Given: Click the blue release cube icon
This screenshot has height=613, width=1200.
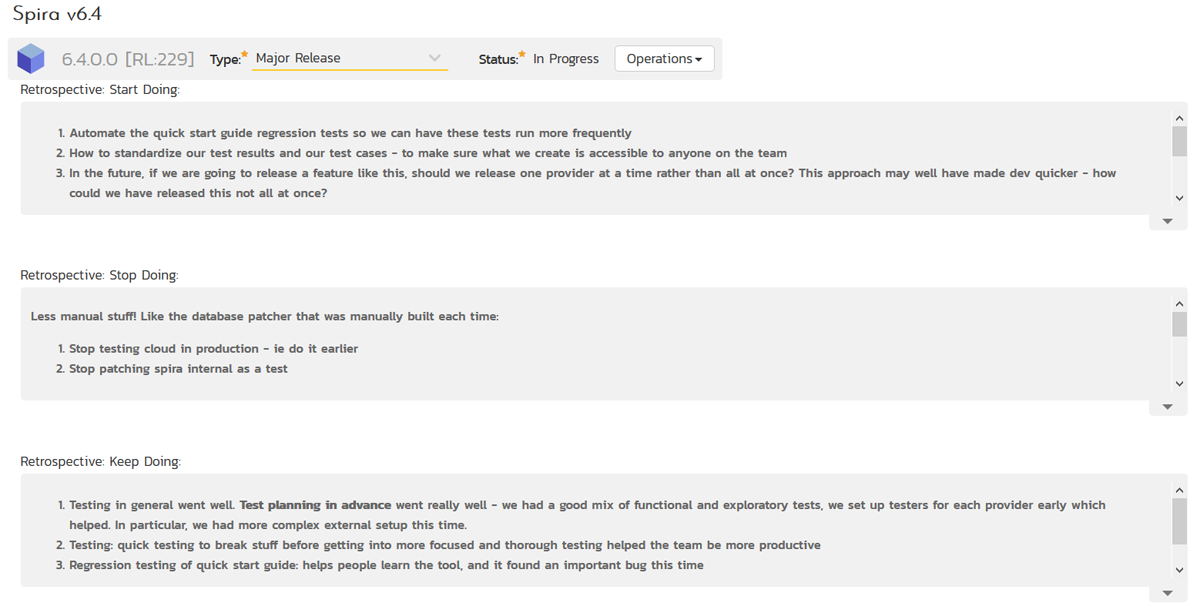Looking at the screenshot, I should click(31, 59).
